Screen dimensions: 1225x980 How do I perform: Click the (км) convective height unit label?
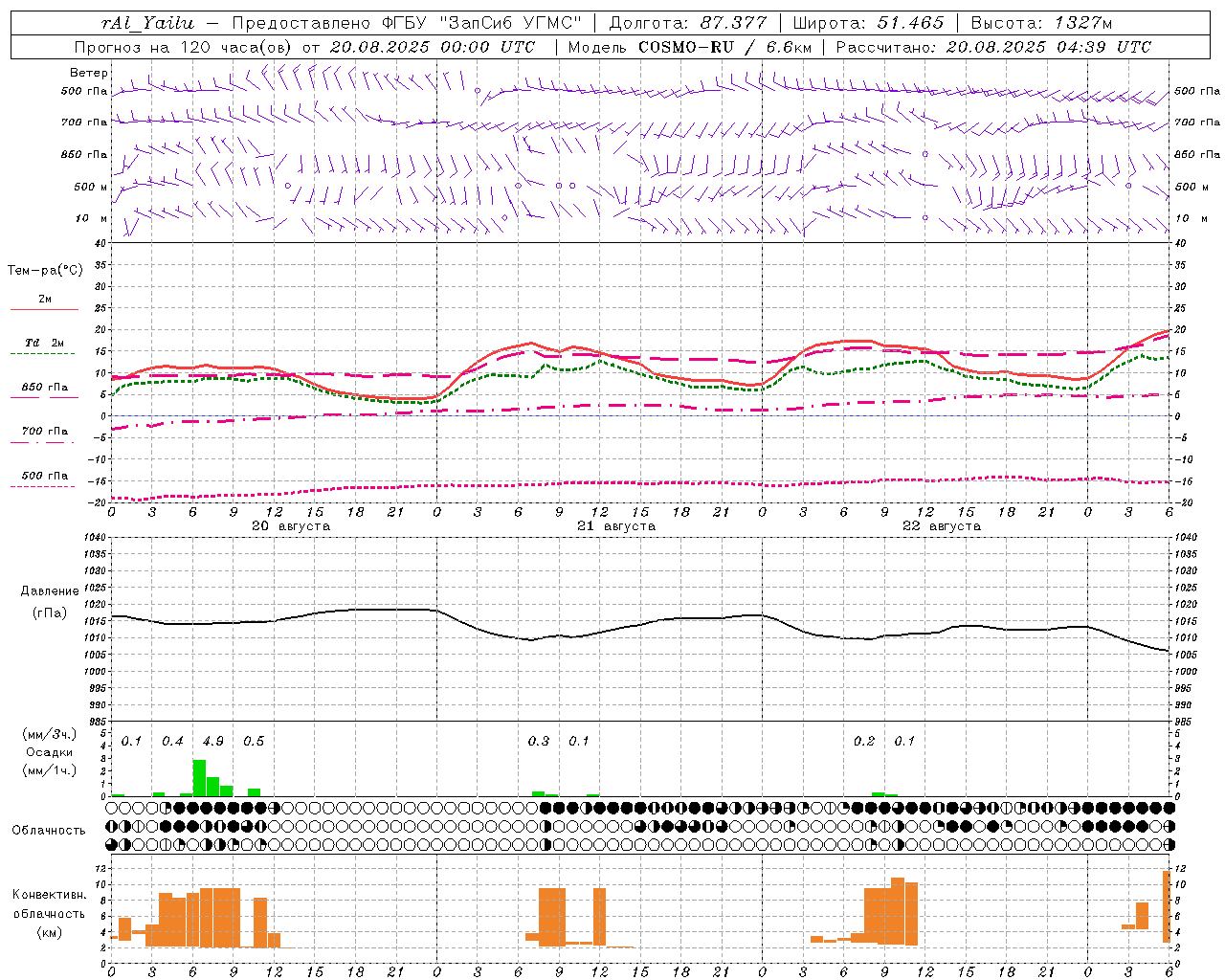50,932
